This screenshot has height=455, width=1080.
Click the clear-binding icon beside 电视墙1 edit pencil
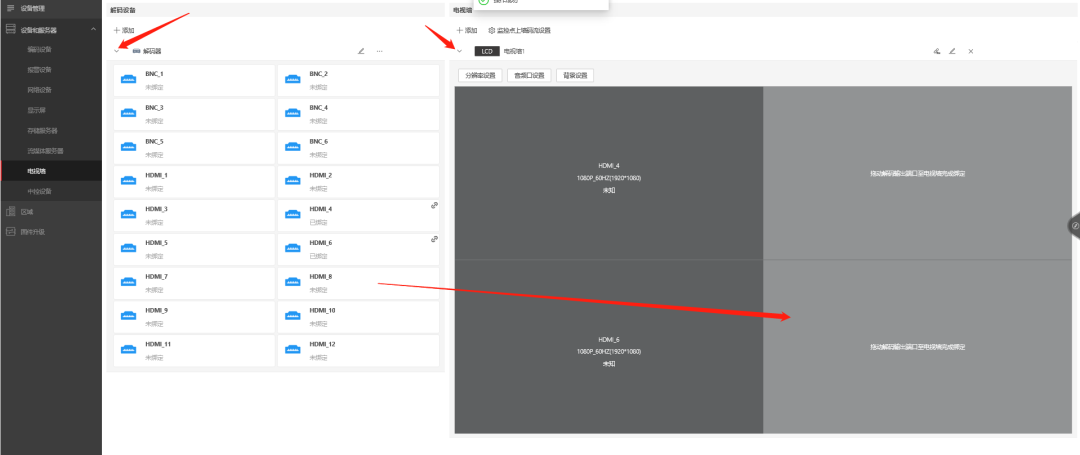tap(936, 51)
